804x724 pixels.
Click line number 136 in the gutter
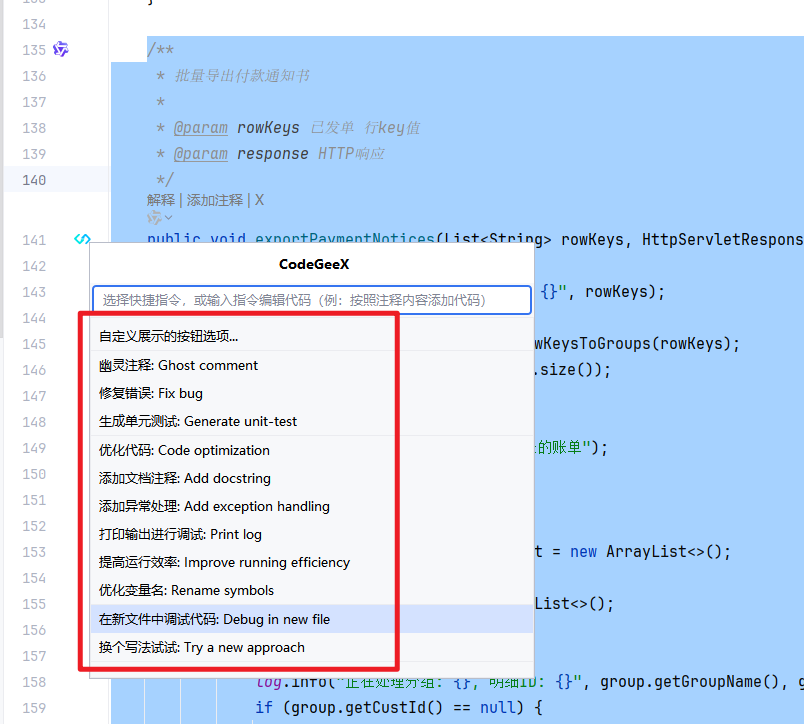[x=34, y=76]
